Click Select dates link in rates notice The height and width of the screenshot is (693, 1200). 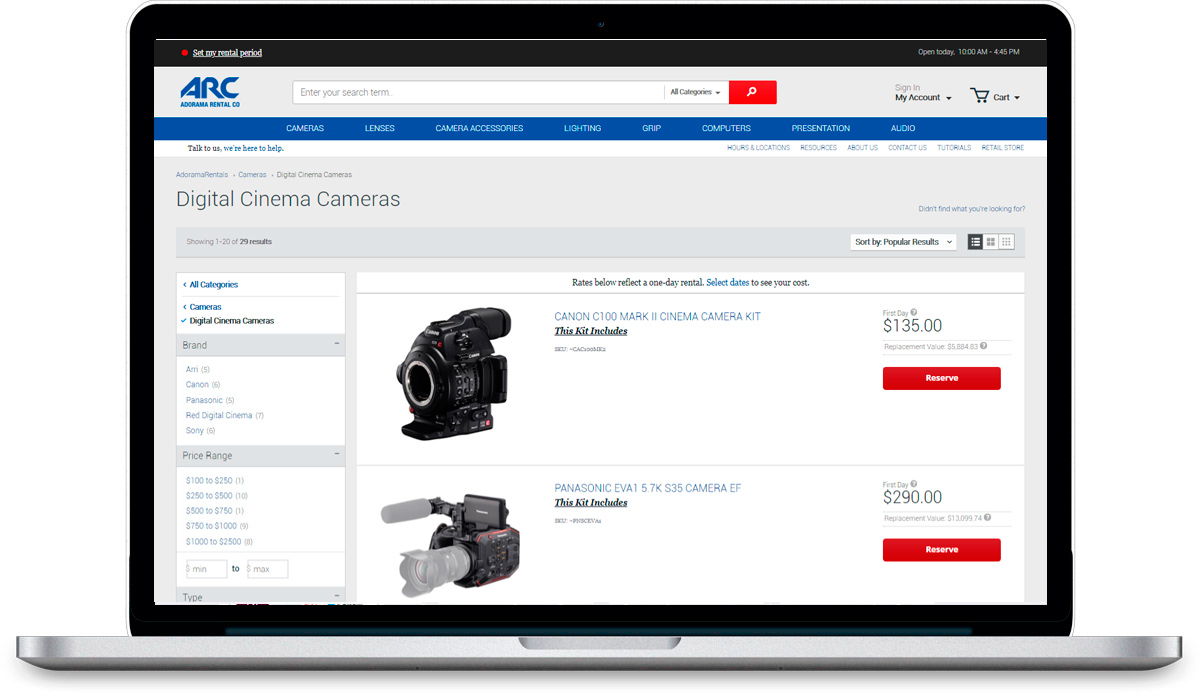pyautogui.click(x=727, y=283)
